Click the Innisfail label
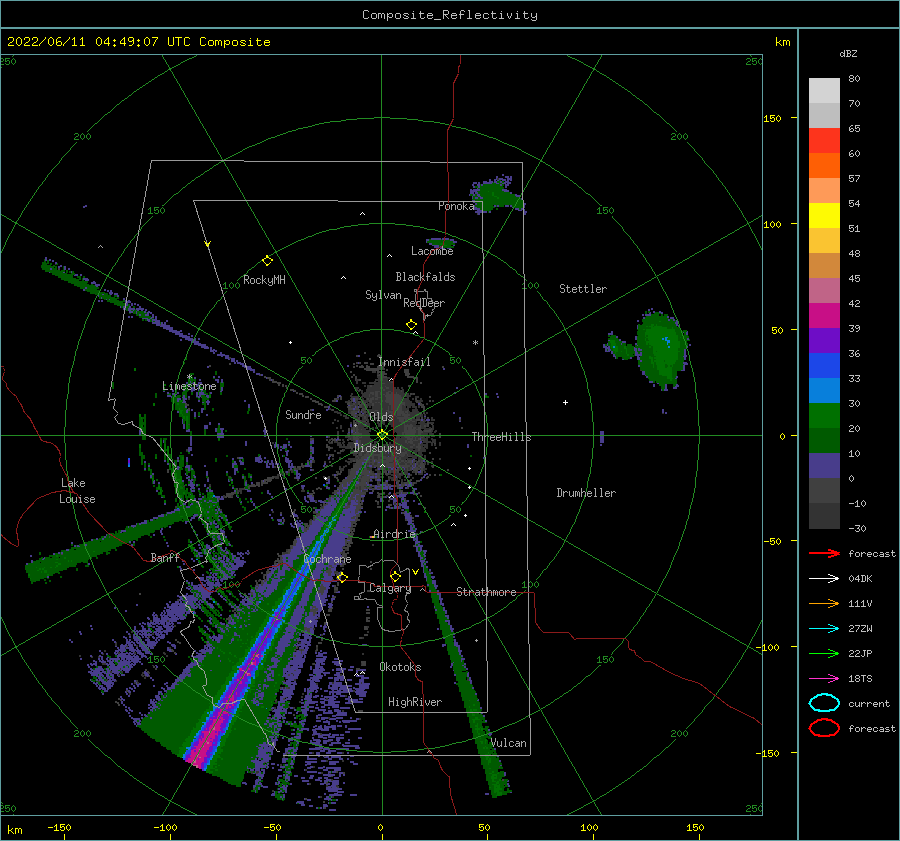The height and width of the screenshot is (841, 900). pyautogui.click(x=404, y=362)
